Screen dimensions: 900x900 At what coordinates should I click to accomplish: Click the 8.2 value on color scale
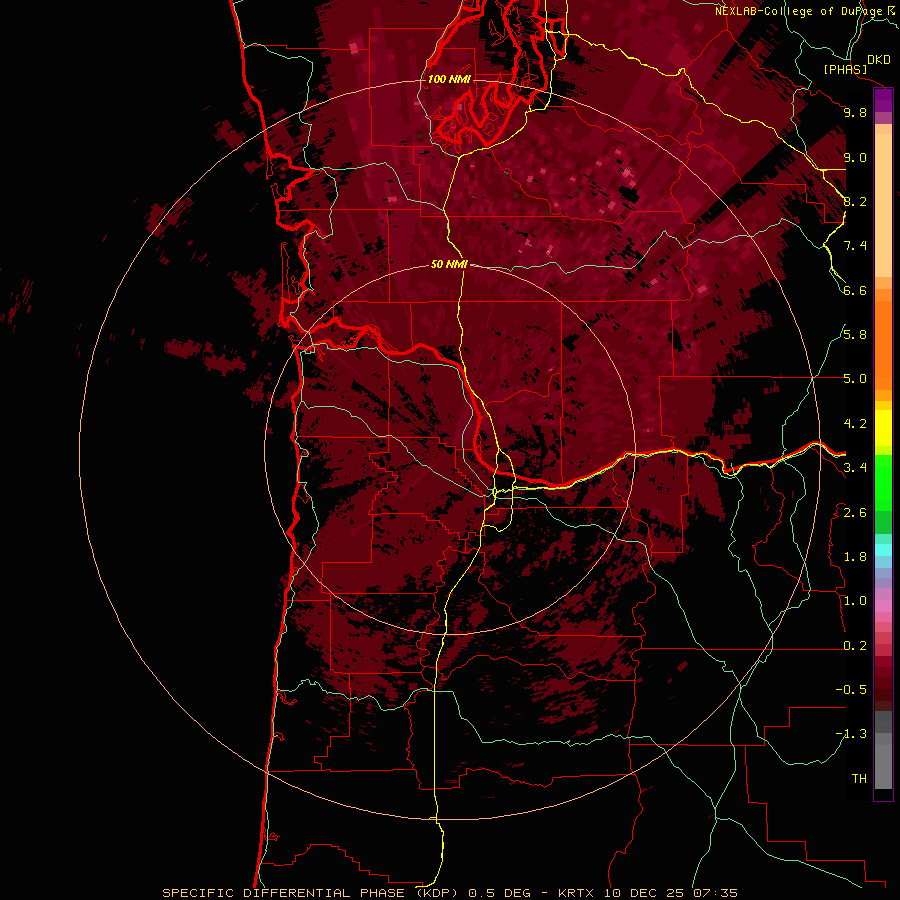click(x=855, y=201)
